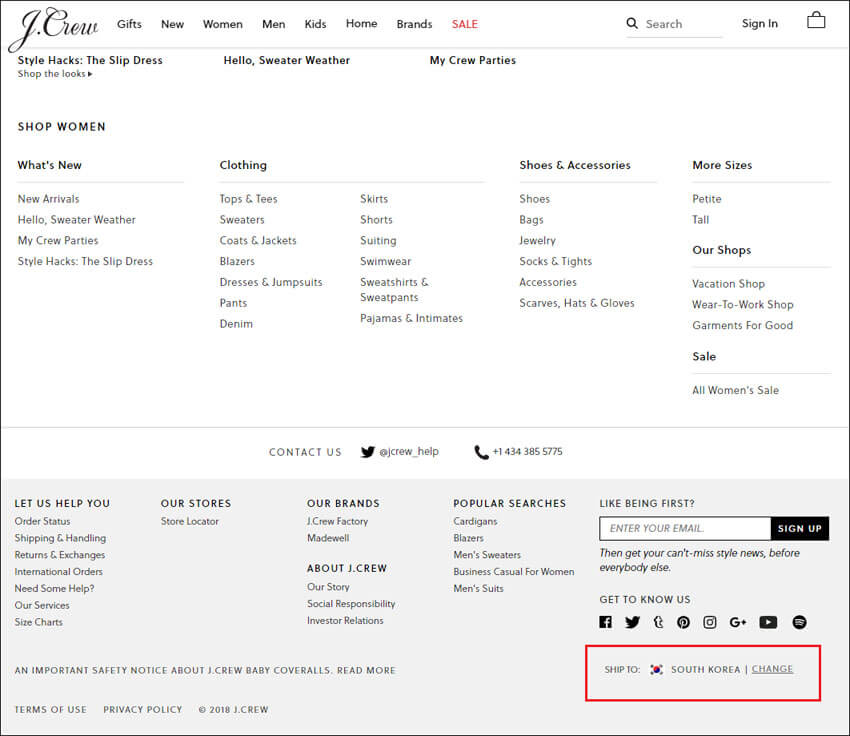Open the Brands menu

[414, 24]
